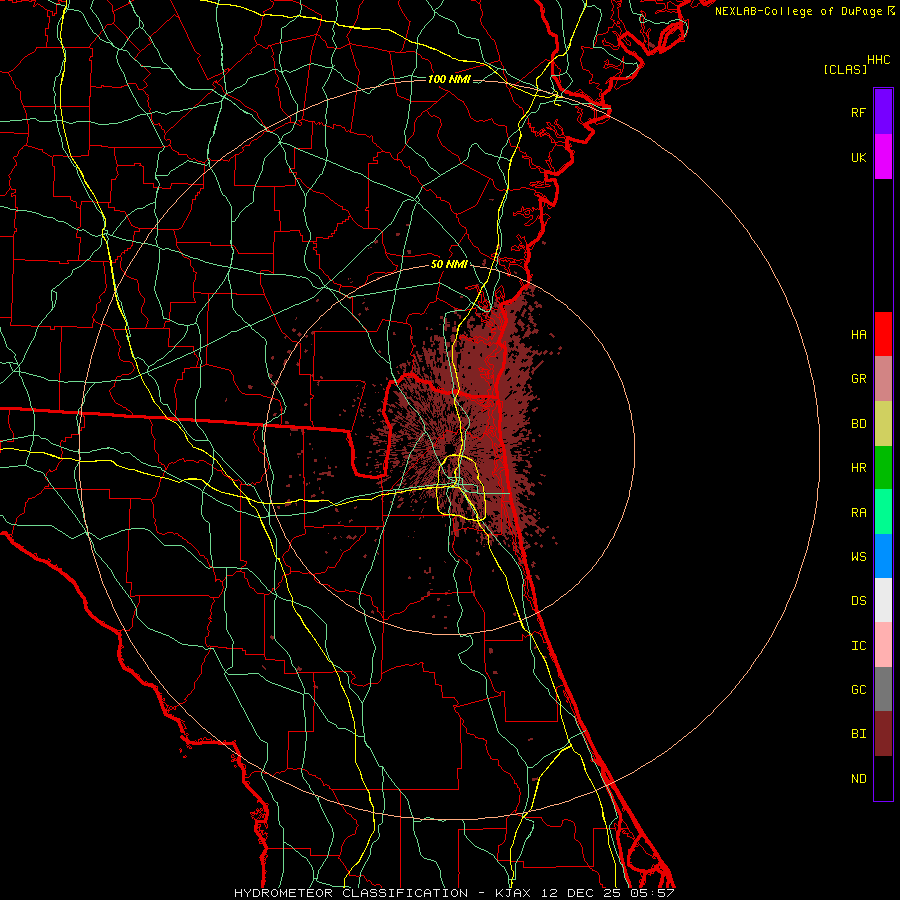Click the BI brown legend swatch
900x900 pixels.
point(883,734)
